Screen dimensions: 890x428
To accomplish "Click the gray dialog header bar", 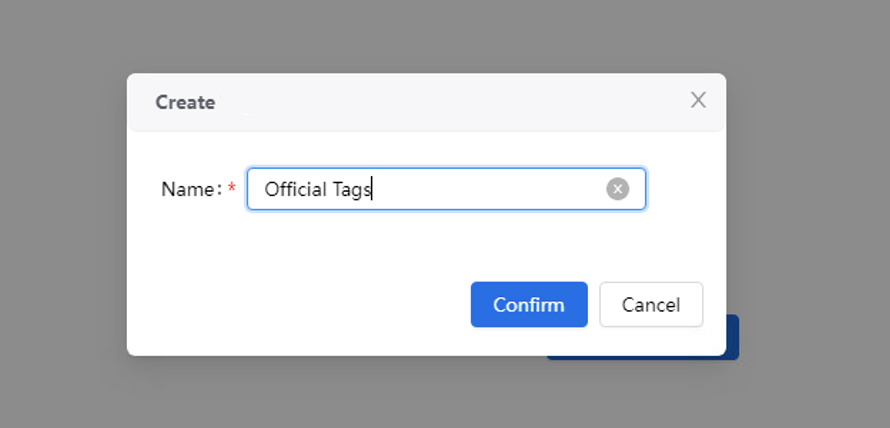I will tap(426, 102).
